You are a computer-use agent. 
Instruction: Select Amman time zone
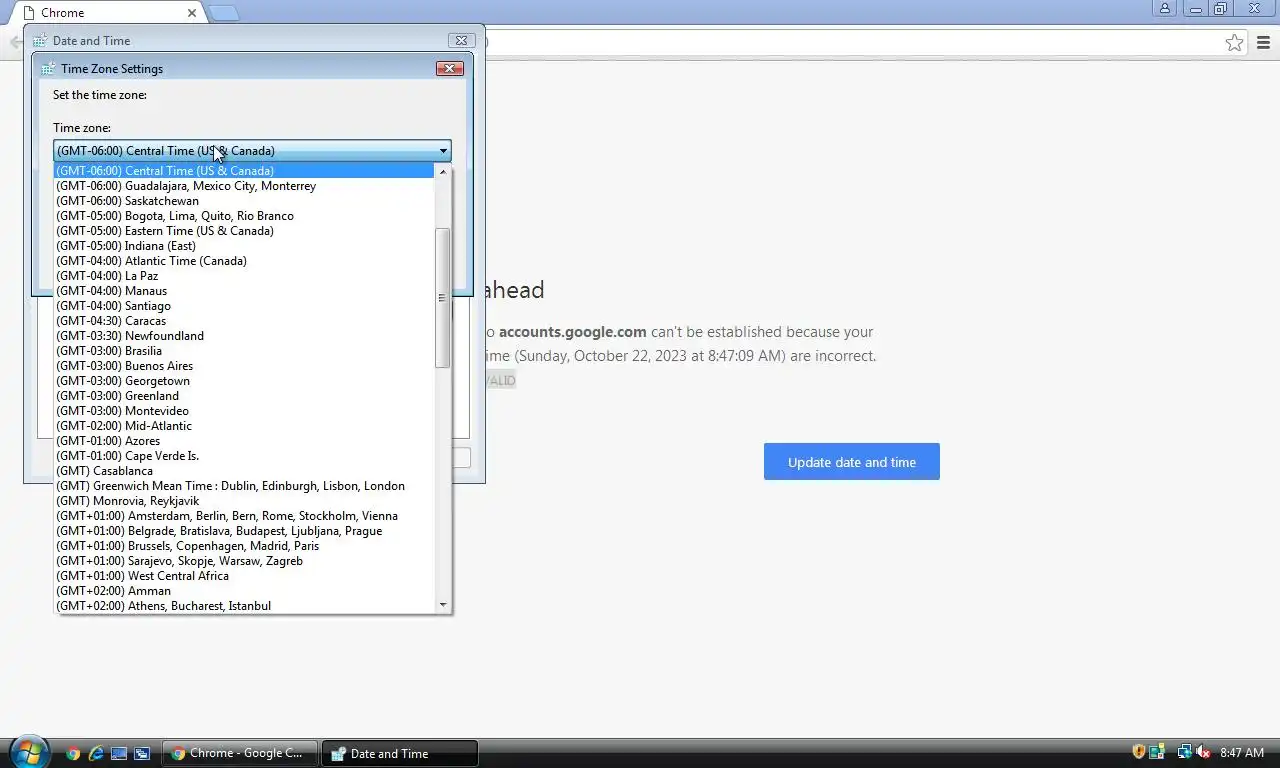(244, 591)
